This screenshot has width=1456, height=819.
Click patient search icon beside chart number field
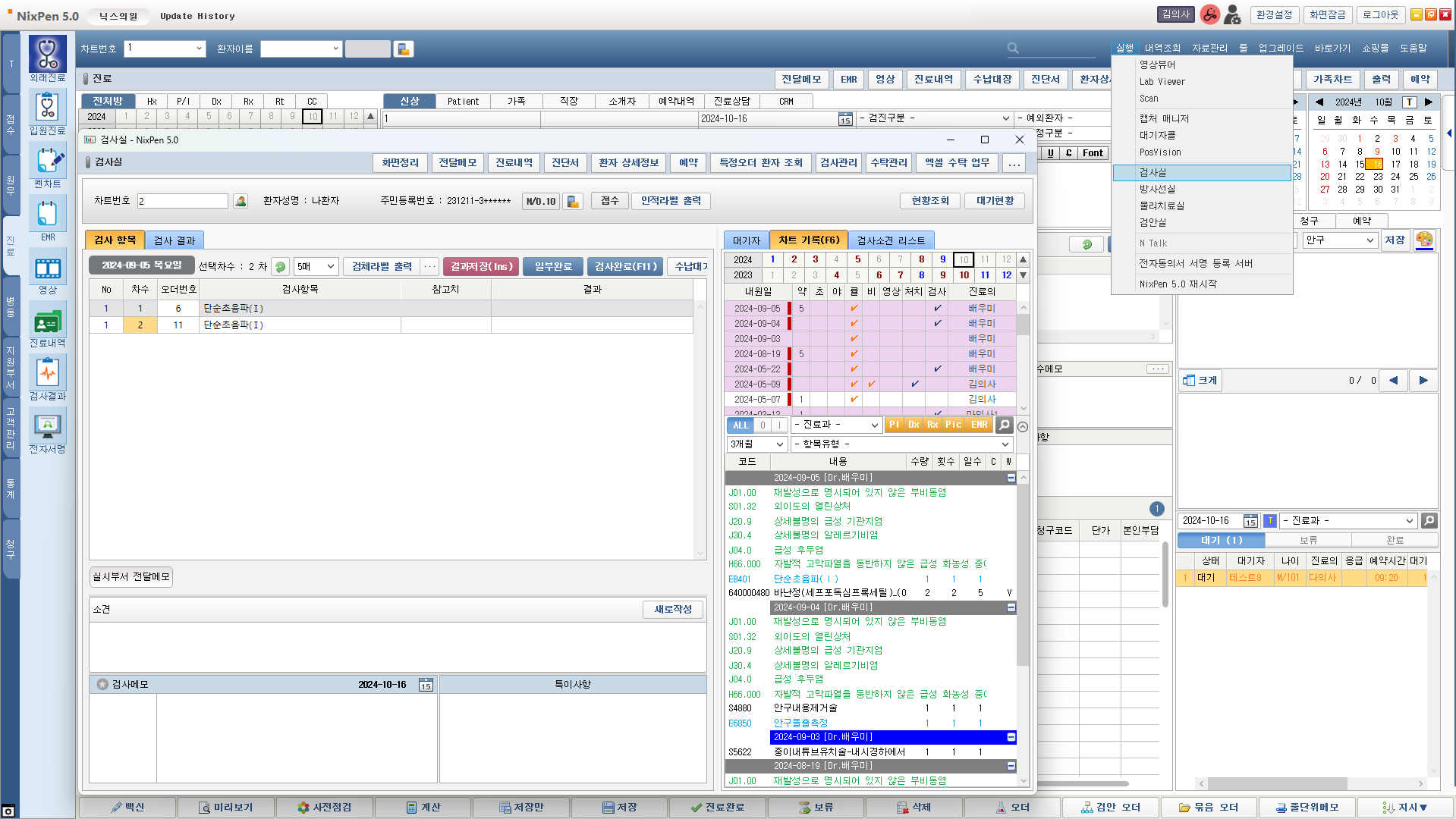point(241,201)
